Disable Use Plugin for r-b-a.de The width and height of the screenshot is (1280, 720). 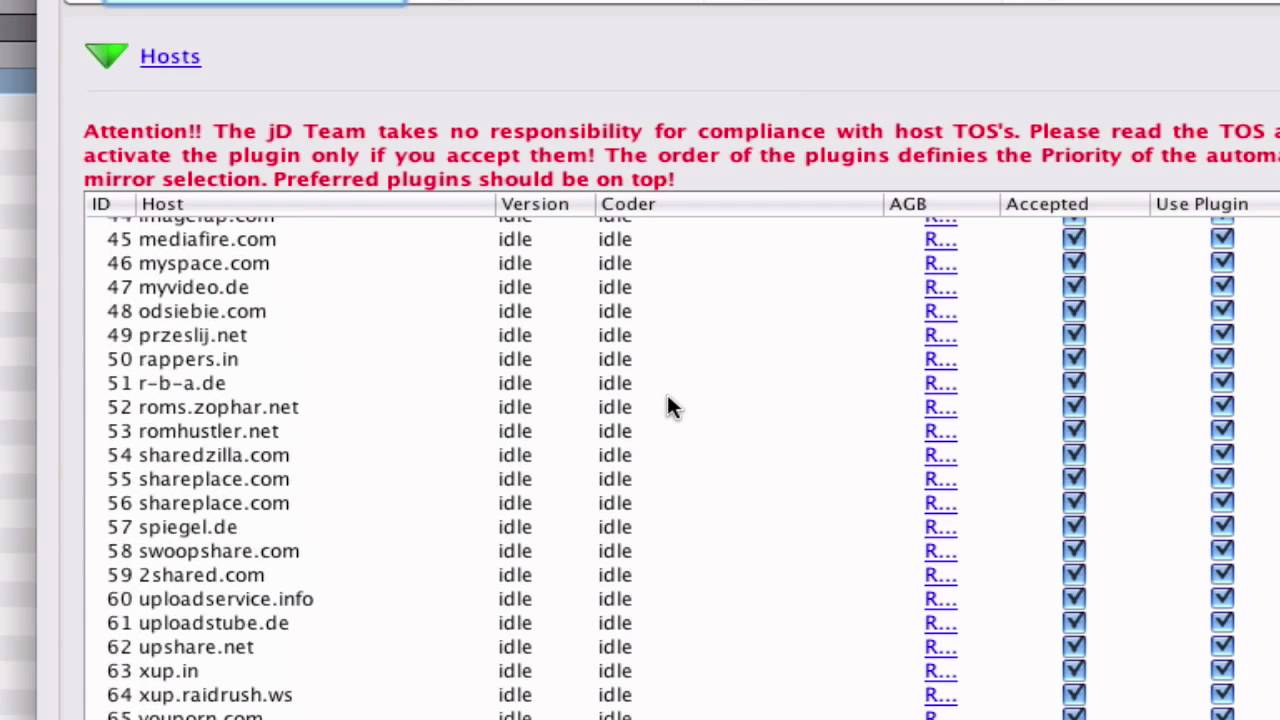tap(1222, 382)
